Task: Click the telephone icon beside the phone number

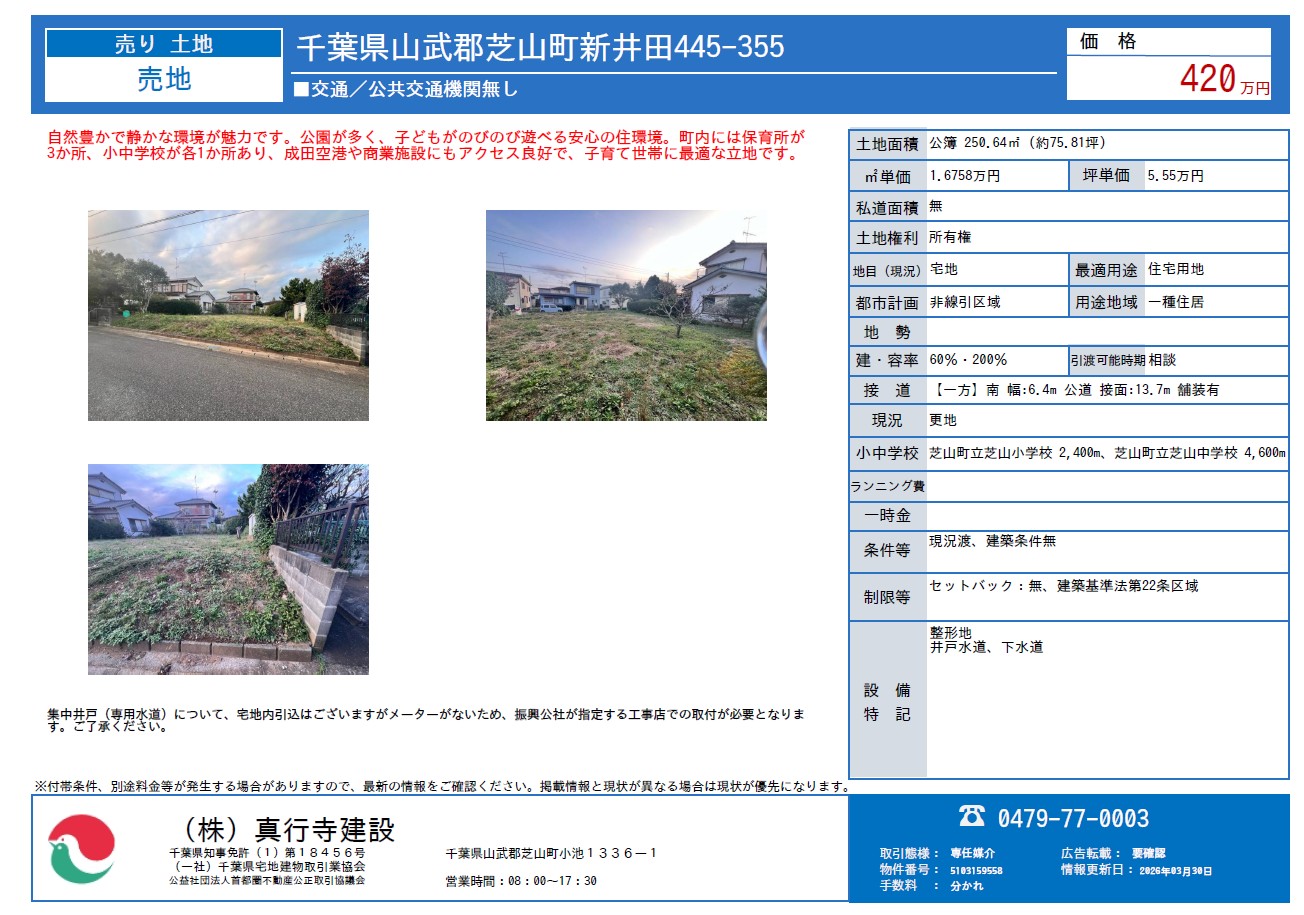Action: click(971, 817)
